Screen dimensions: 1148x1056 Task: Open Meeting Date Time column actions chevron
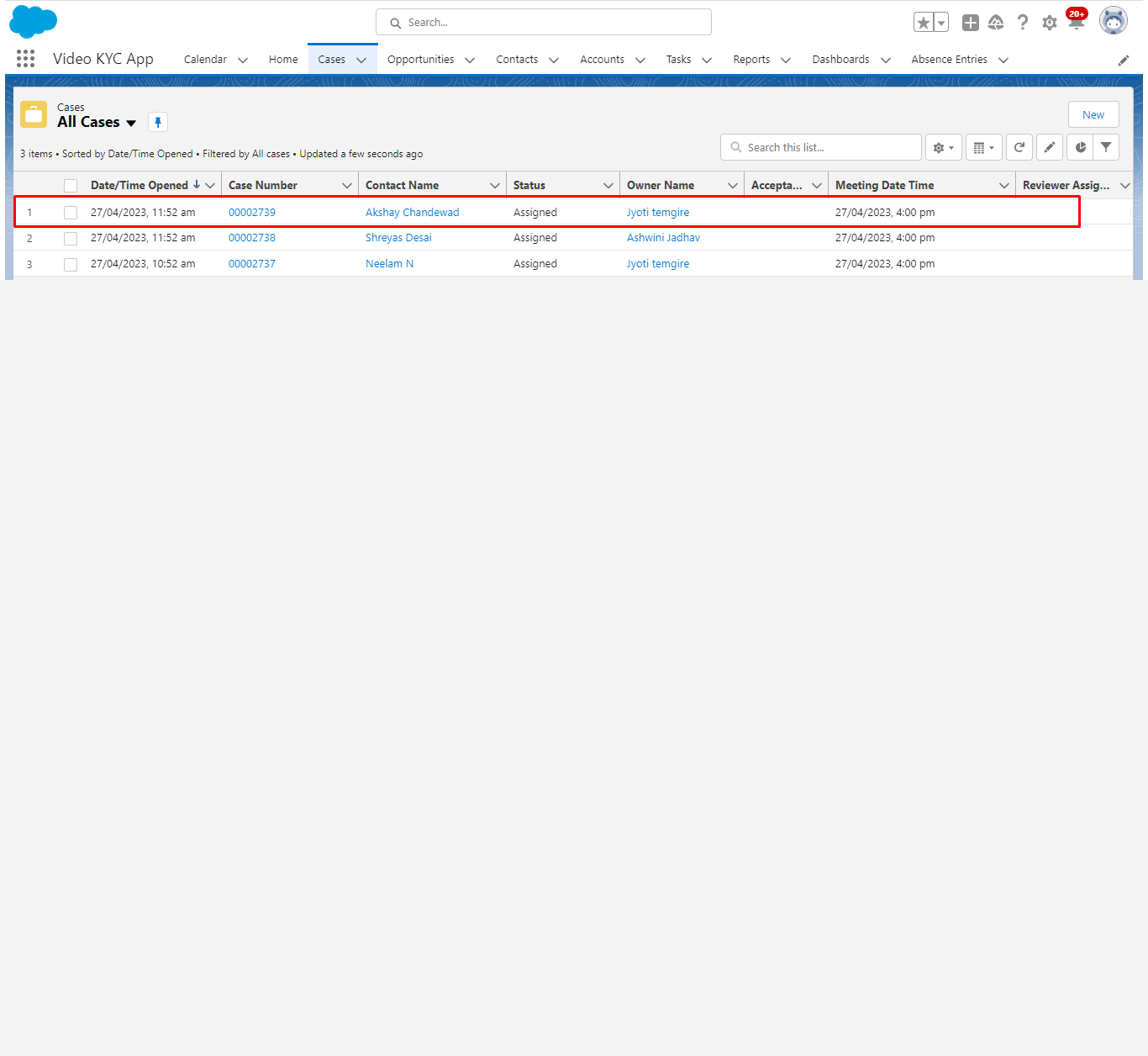tap(1004, 185)
